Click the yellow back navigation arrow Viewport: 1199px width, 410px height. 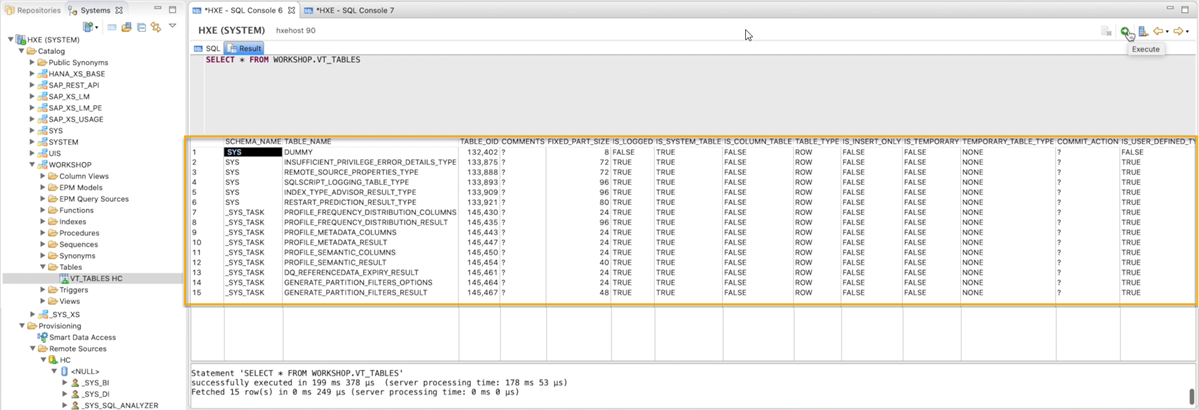[x=1158, y=31]
